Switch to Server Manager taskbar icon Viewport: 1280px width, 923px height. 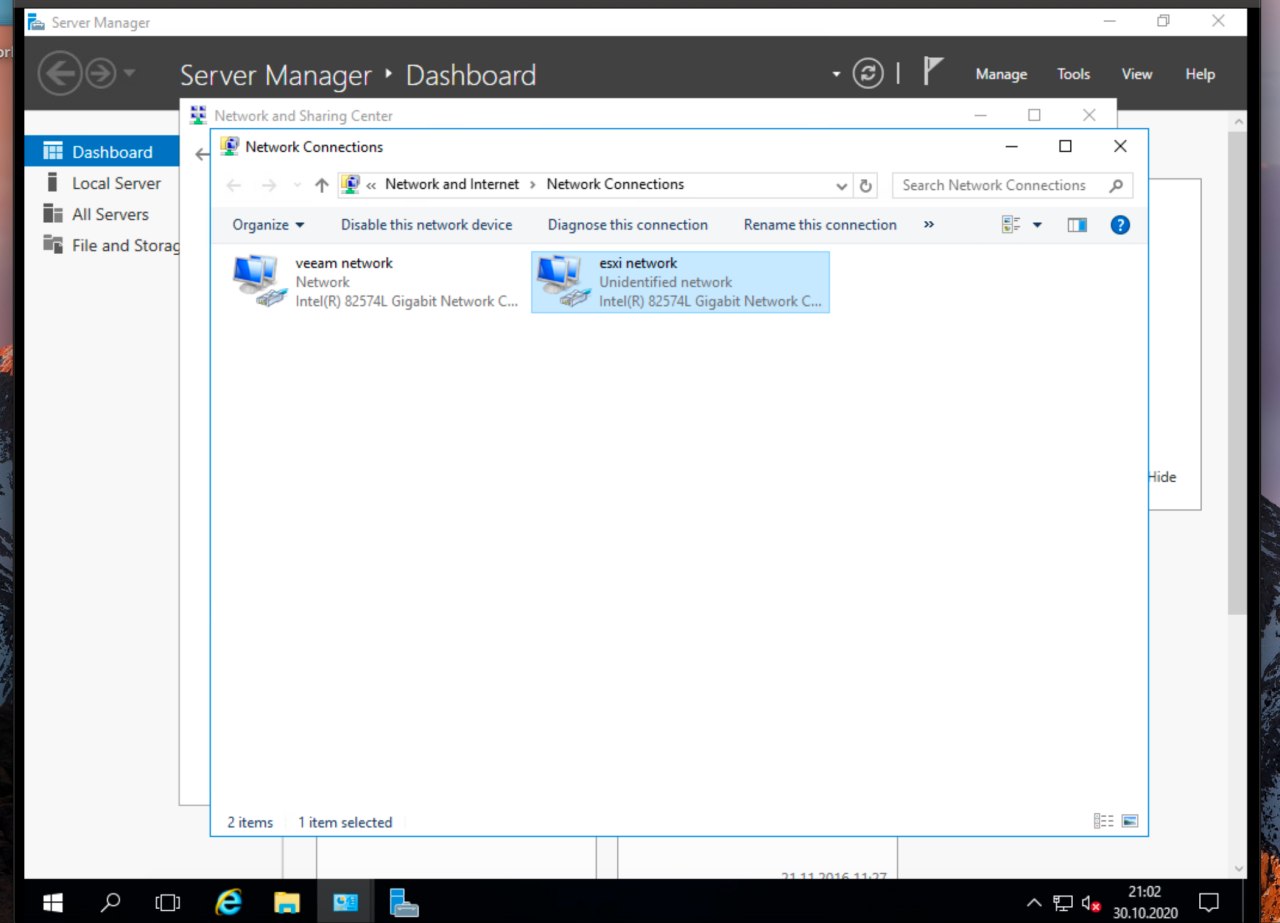(404, 903)
